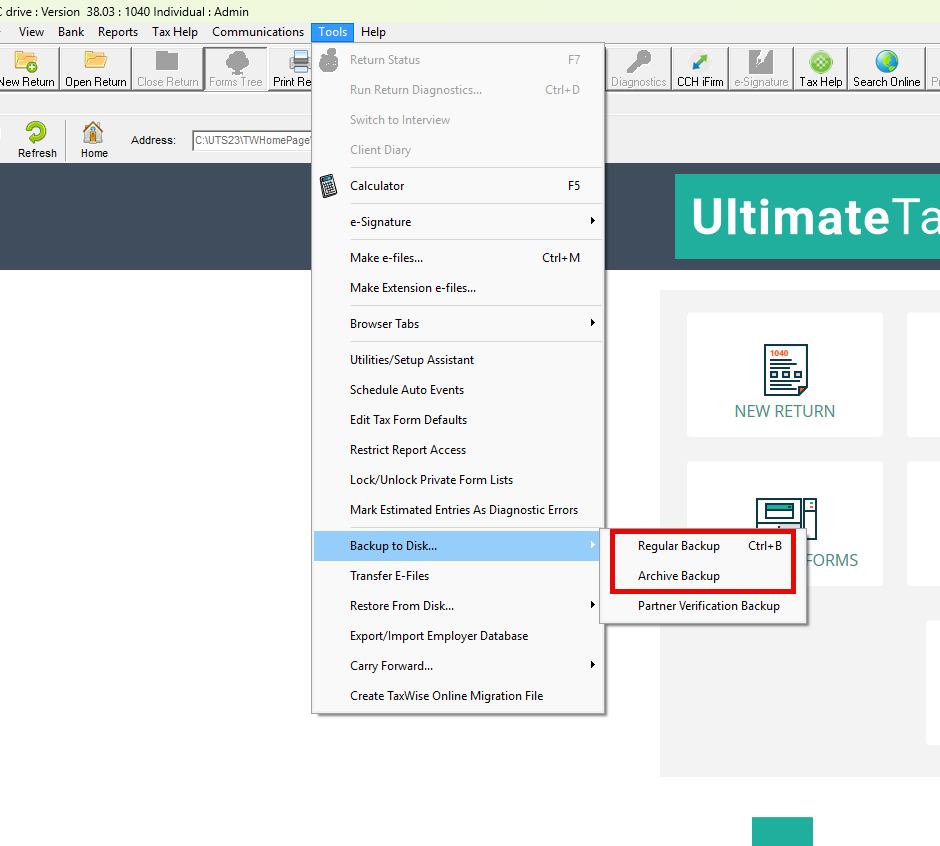The width and height of the screenshot is (940, 846).
Task: Open the Forms Tree toolbar icon
Action: pyautogui.click(x=237, y=62)
